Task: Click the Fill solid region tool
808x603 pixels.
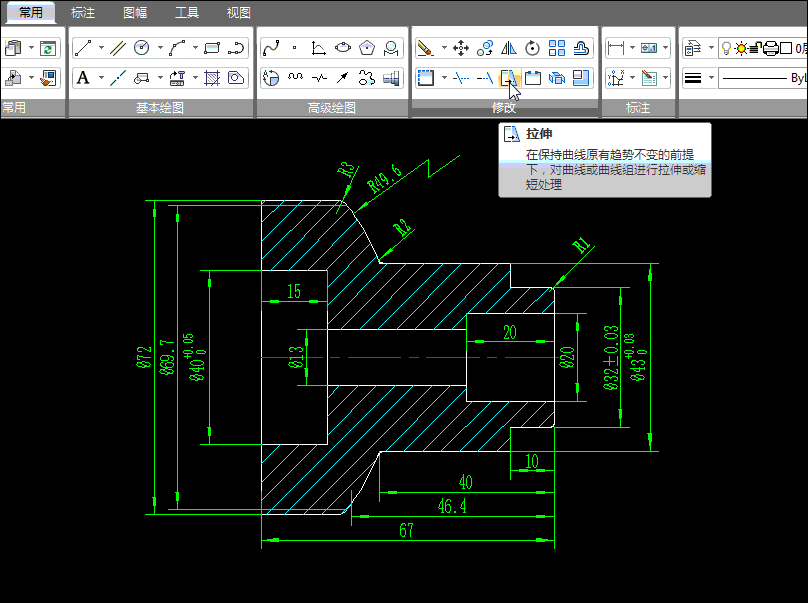Action: pos(236,78)
